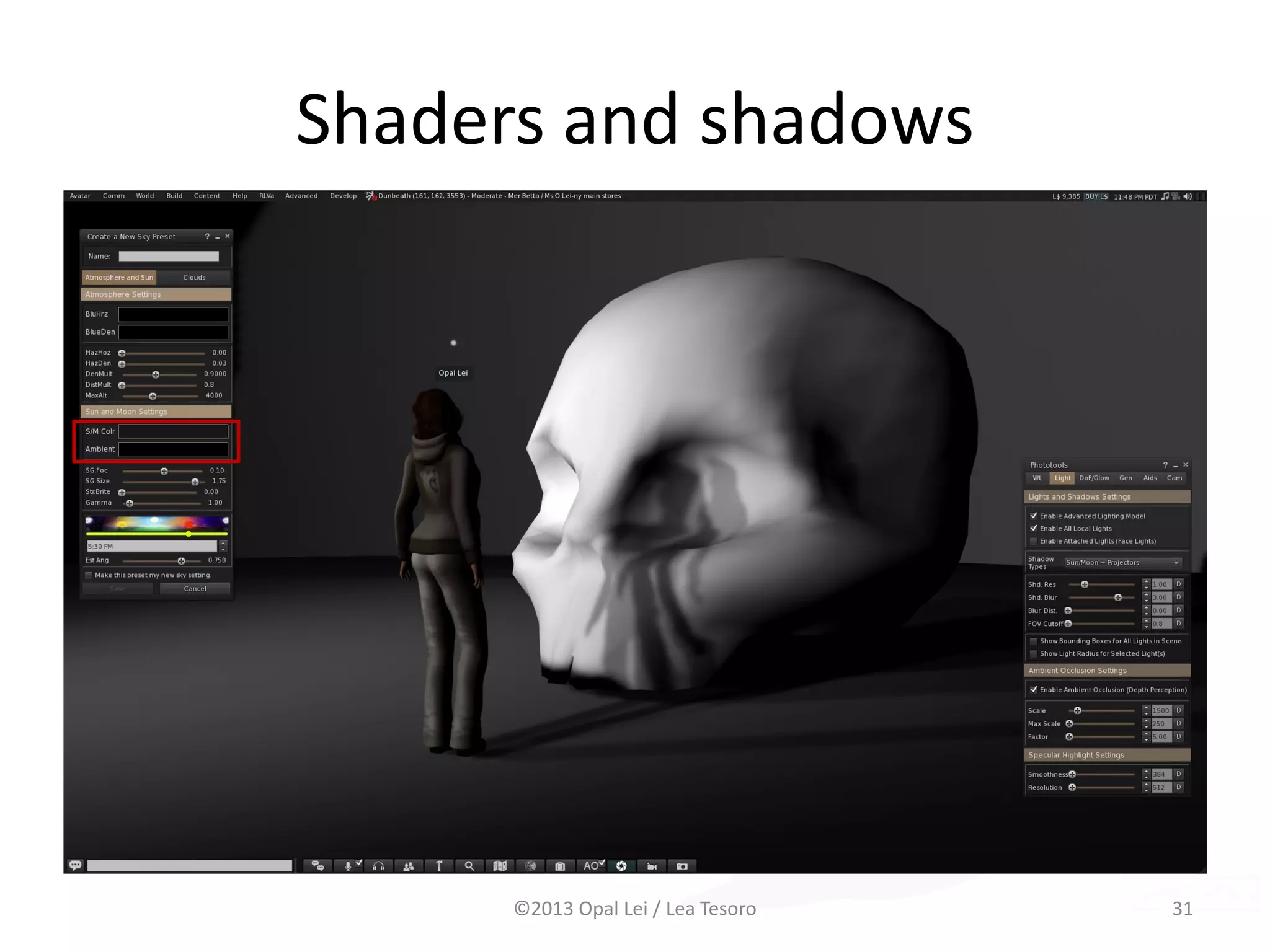Toggle Enable Ambient Occlusion checkbox
Image resolution: width=1270 pixels, height=952 pixels.
coord(1034,689)
